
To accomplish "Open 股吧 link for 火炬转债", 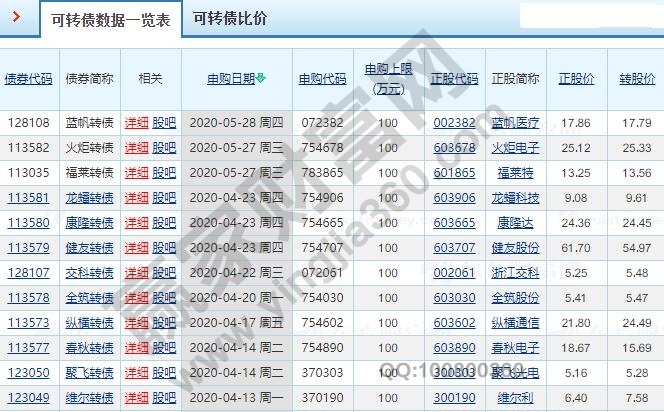I will (164, 148).
